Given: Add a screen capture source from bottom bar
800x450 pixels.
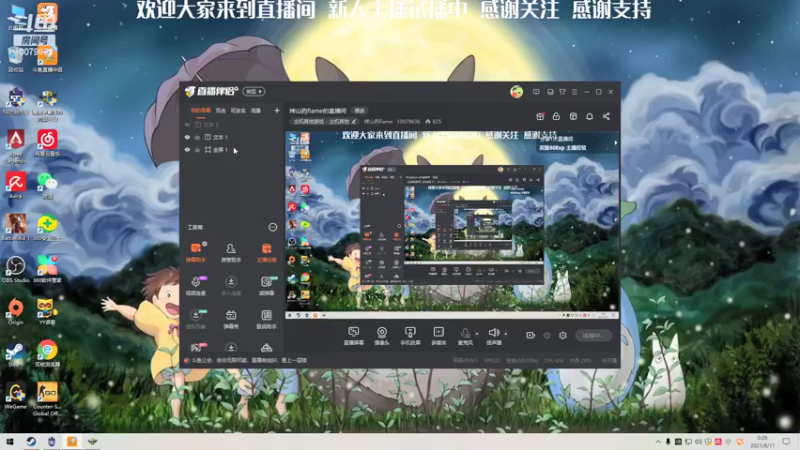Looking at the screenshot, I should 354,336.
